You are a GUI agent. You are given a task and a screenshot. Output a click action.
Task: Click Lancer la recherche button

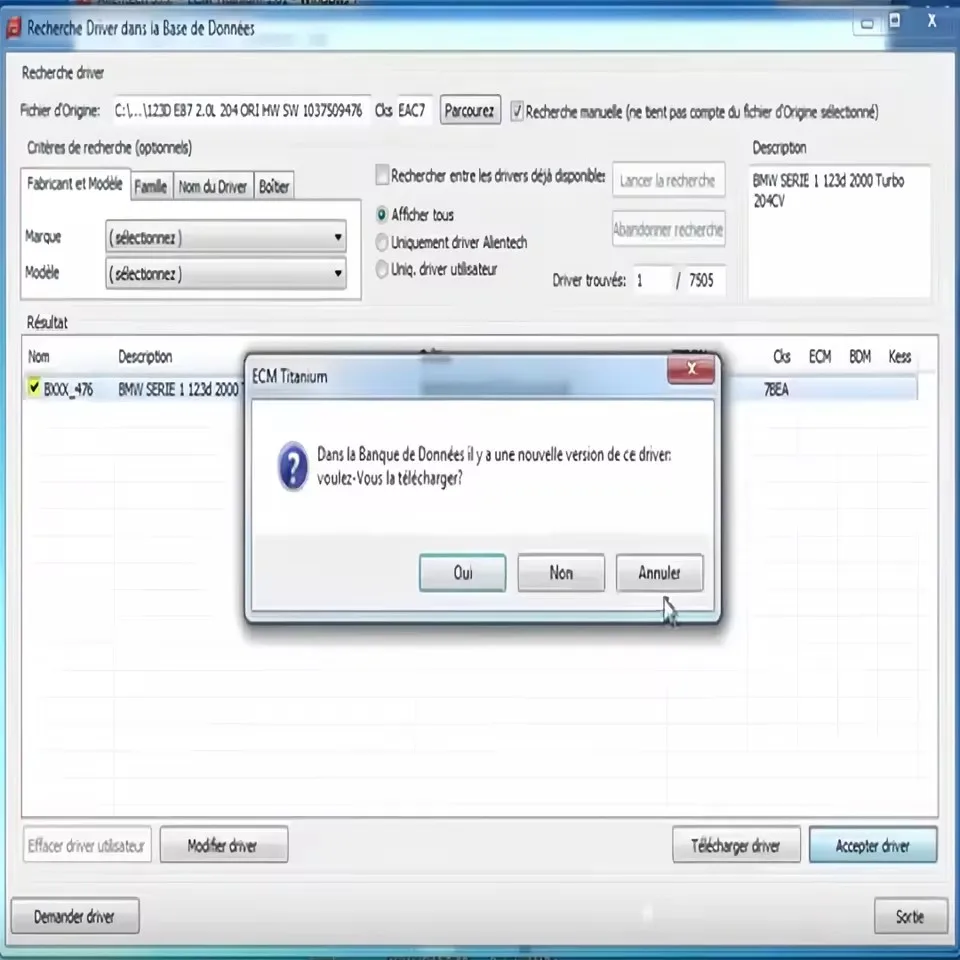[668, 180]
